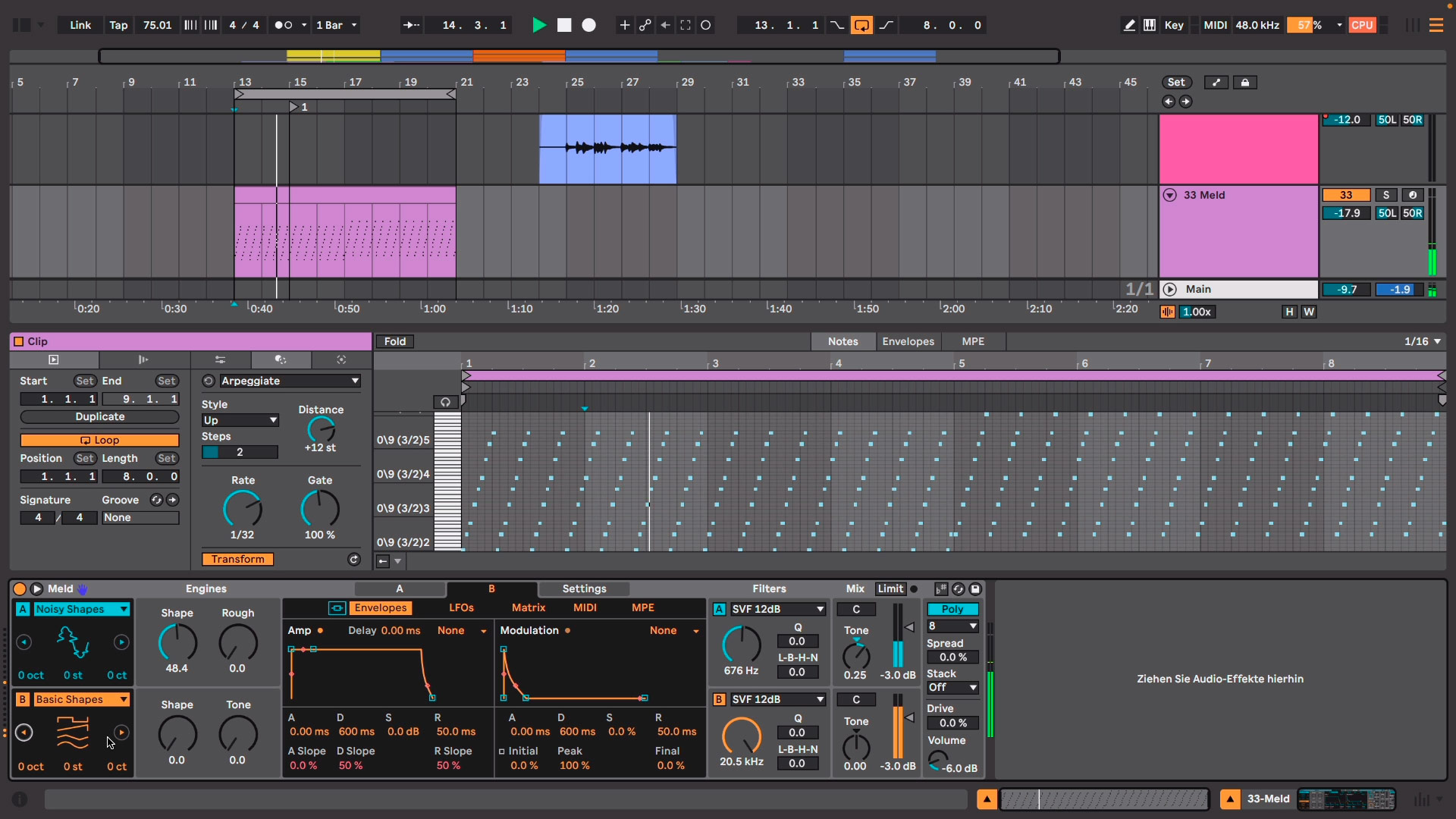Click the Steps slider
Image resolution: width=1456 pixels, height=819 pixels.
[x=240, y=452]
